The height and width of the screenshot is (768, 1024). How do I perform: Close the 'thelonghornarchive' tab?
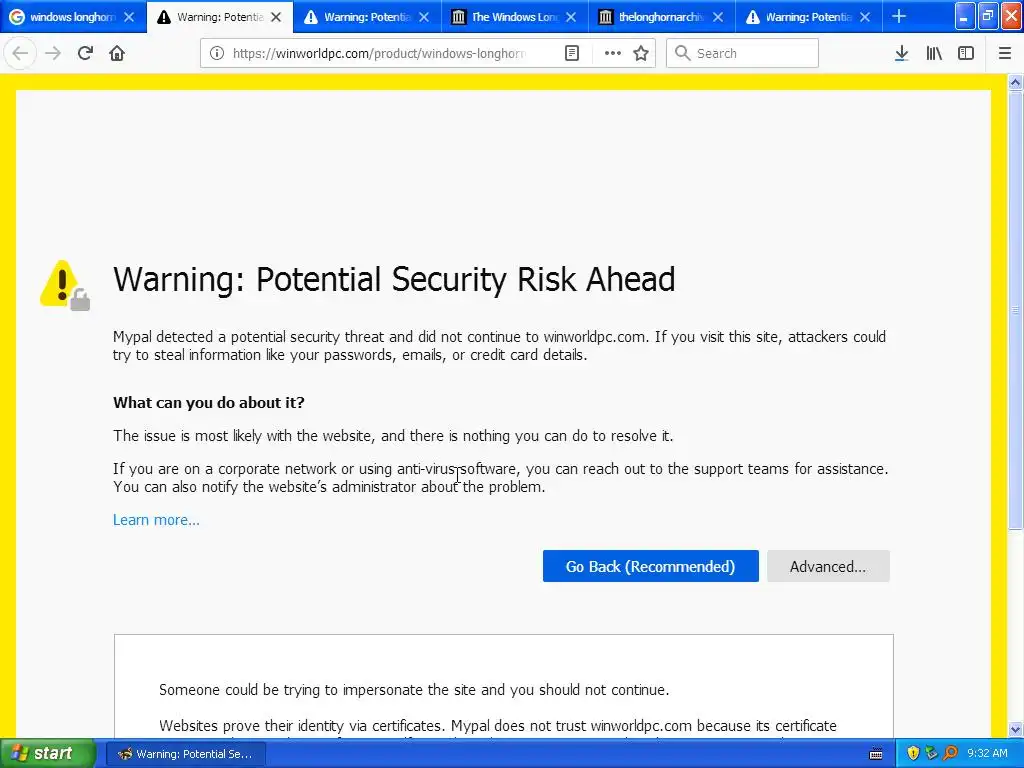click(x=718, y=17)
